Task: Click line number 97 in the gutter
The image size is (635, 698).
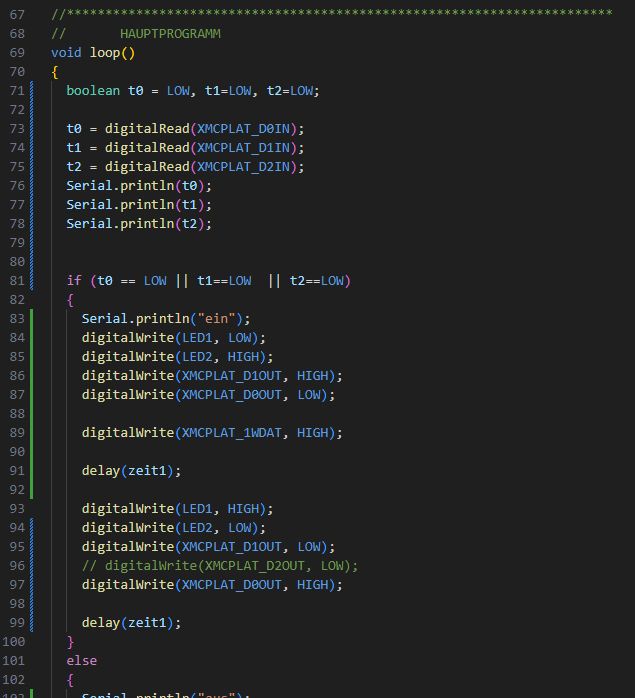Action: coord(17,585)
